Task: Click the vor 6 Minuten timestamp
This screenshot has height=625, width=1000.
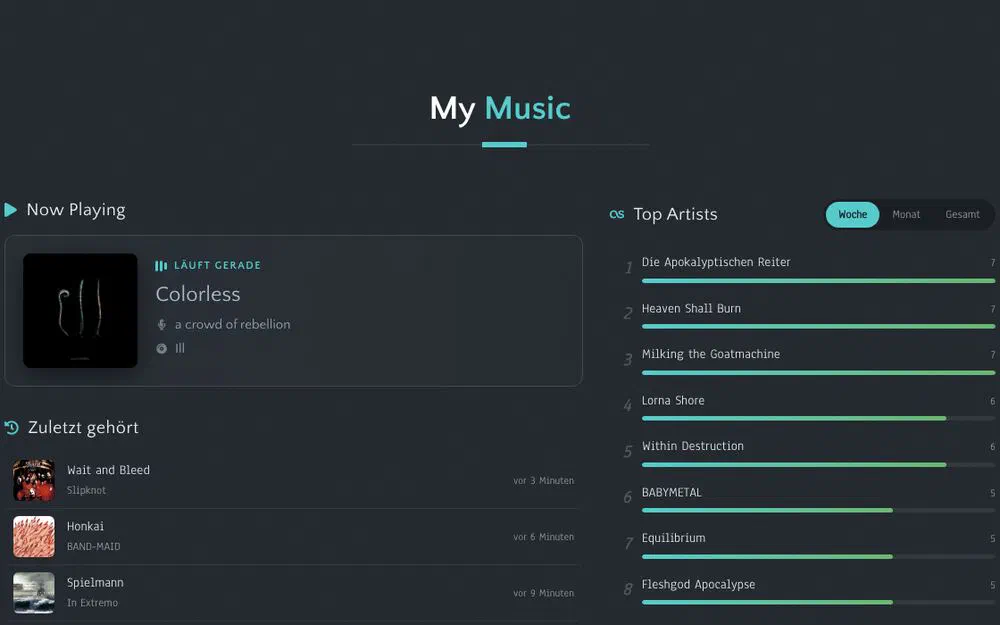Action: tap(543, 537)
